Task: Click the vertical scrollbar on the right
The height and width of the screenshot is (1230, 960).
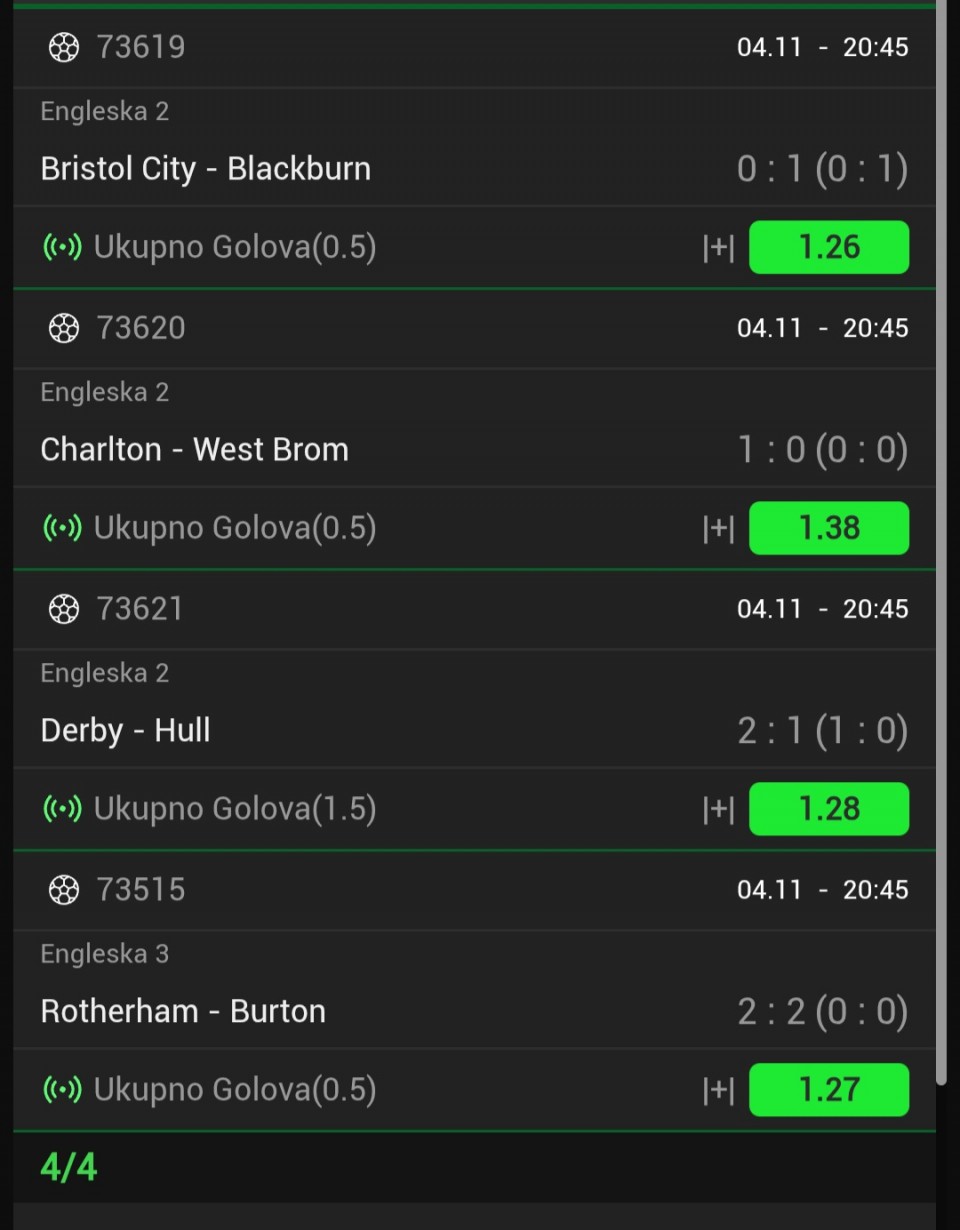Action: pyautogui.click(x=941, y=540)
